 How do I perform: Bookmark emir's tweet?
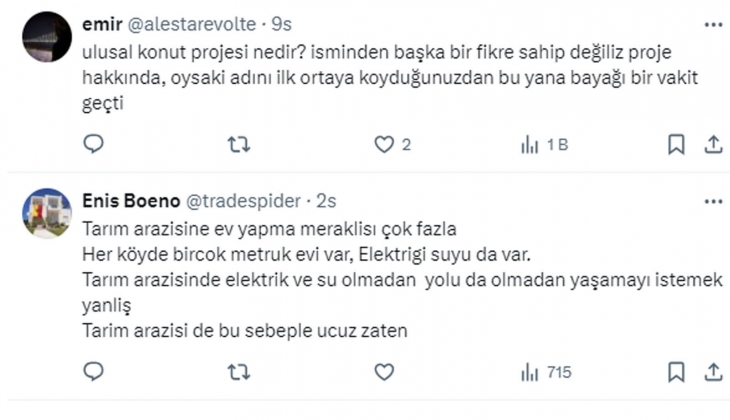click(x=677, y=146)
